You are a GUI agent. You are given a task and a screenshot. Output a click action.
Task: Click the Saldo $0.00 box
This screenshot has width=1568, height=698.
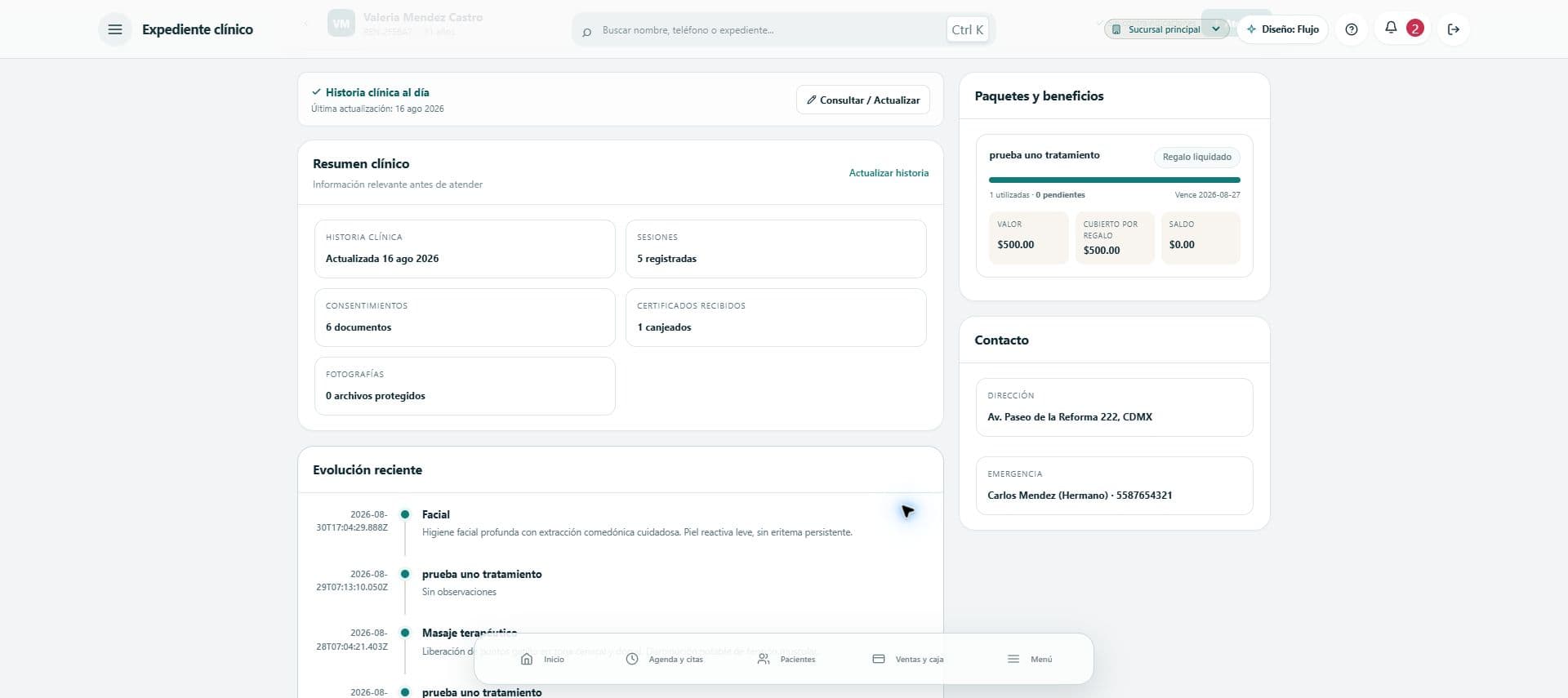(x=1200, y=238)
